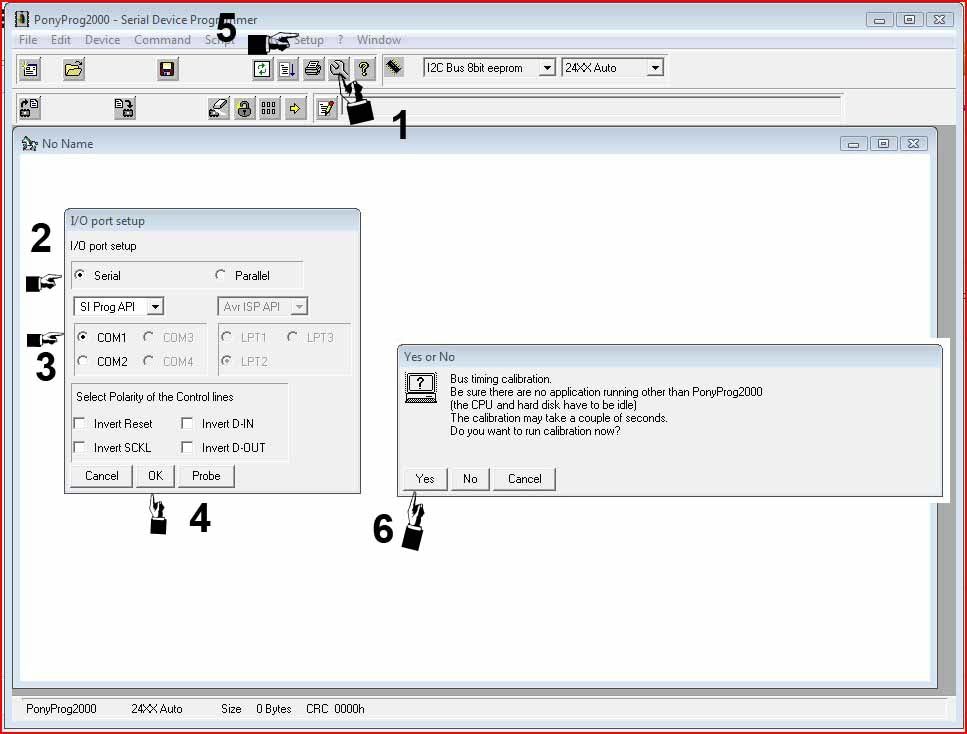Image resolution: width=967 pixels, height=734 pixels.
Task: Click the grid Serial Number icon
Action: pos(269,109)
